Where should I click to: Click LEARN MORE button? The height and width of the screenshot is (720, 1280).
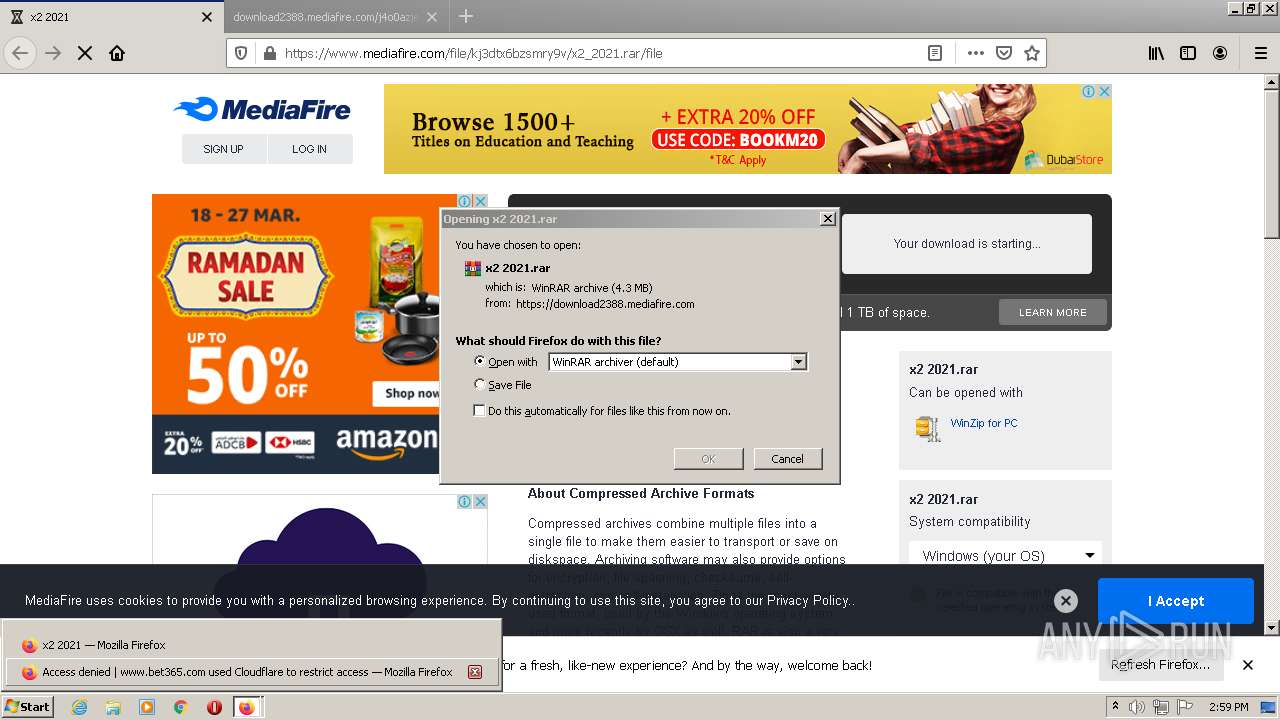coord(1052,312)
